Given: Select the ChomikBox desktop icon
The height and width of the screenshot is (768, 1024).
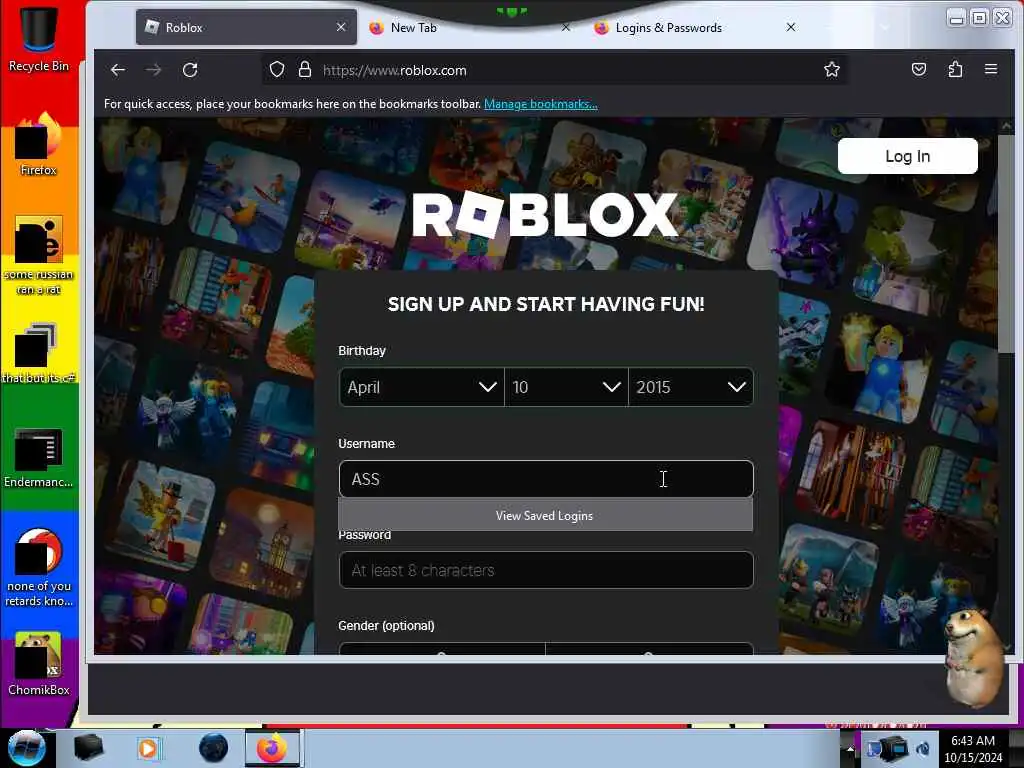Looking at the screenshot, I should coord(39,663).
